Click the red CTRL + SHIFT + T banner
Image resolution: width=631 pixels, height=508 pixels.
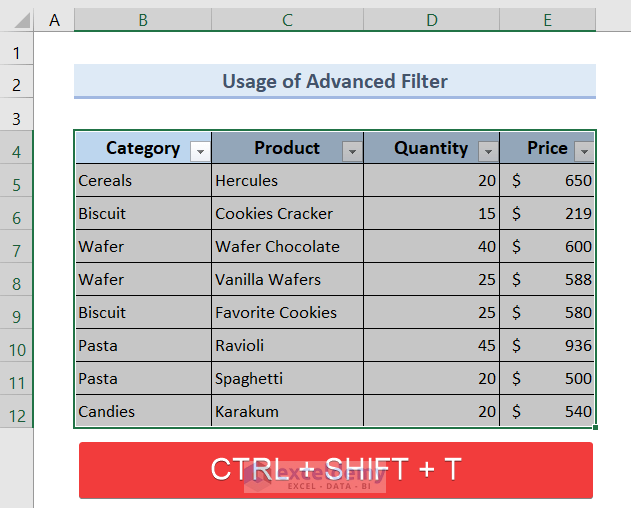(x=335, y=469)
